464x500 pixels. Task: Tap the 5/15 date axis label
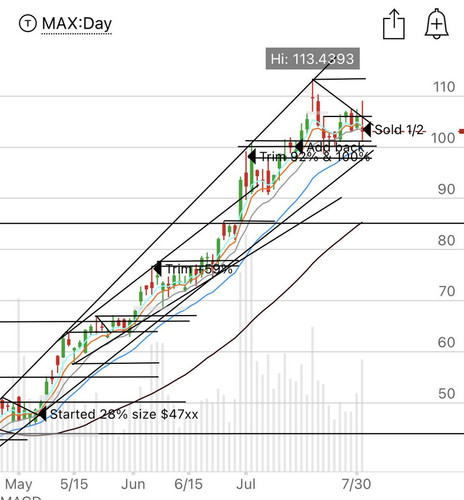[74, 484]
